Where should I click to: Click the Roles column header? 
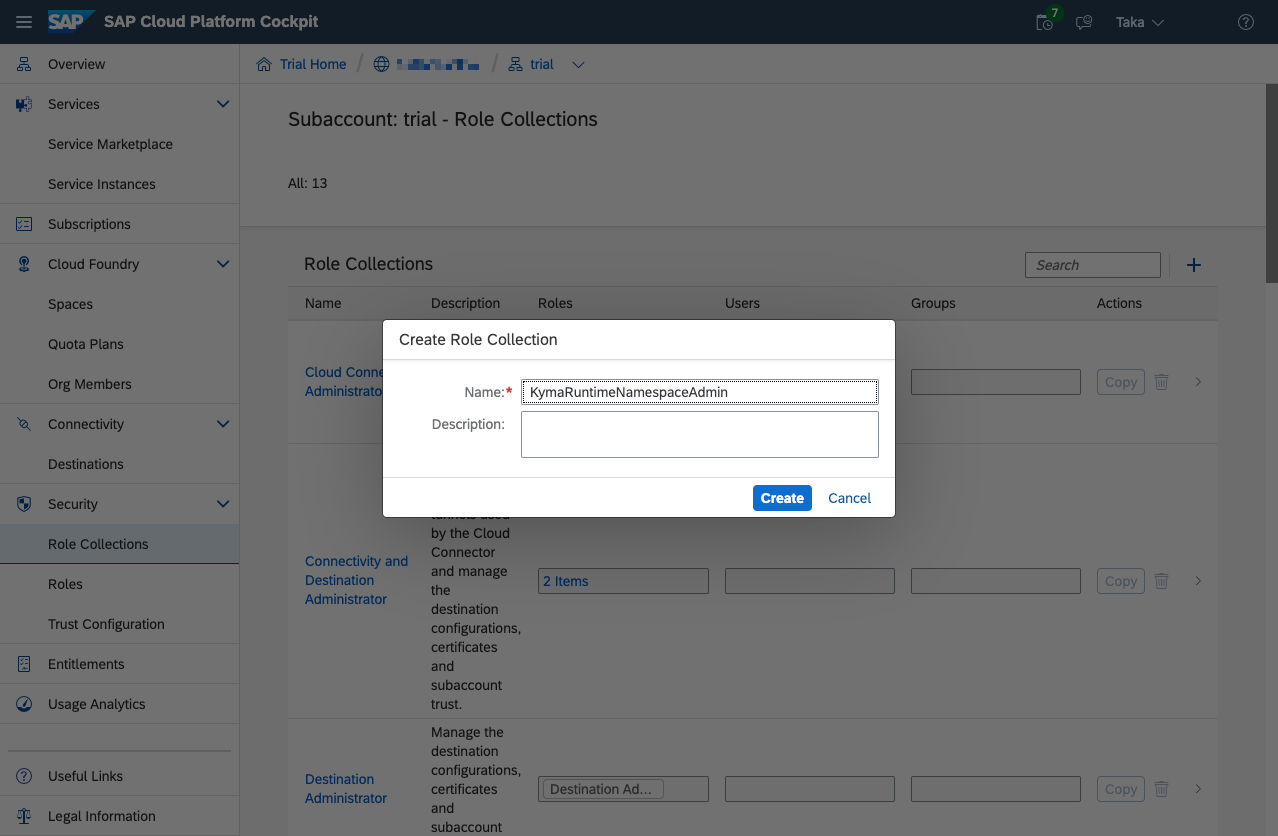point(555,303)
